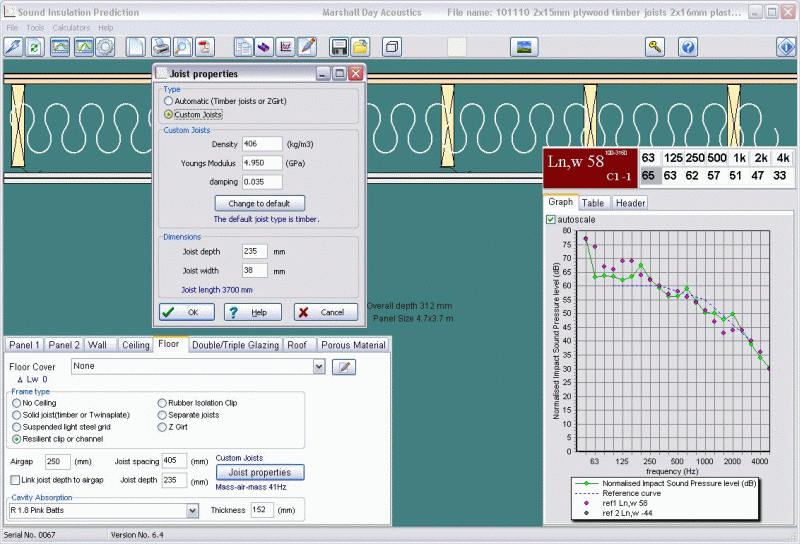Switch to the Porous Material tab
Viewport: 800px width, 544px height.
[353, 345]
